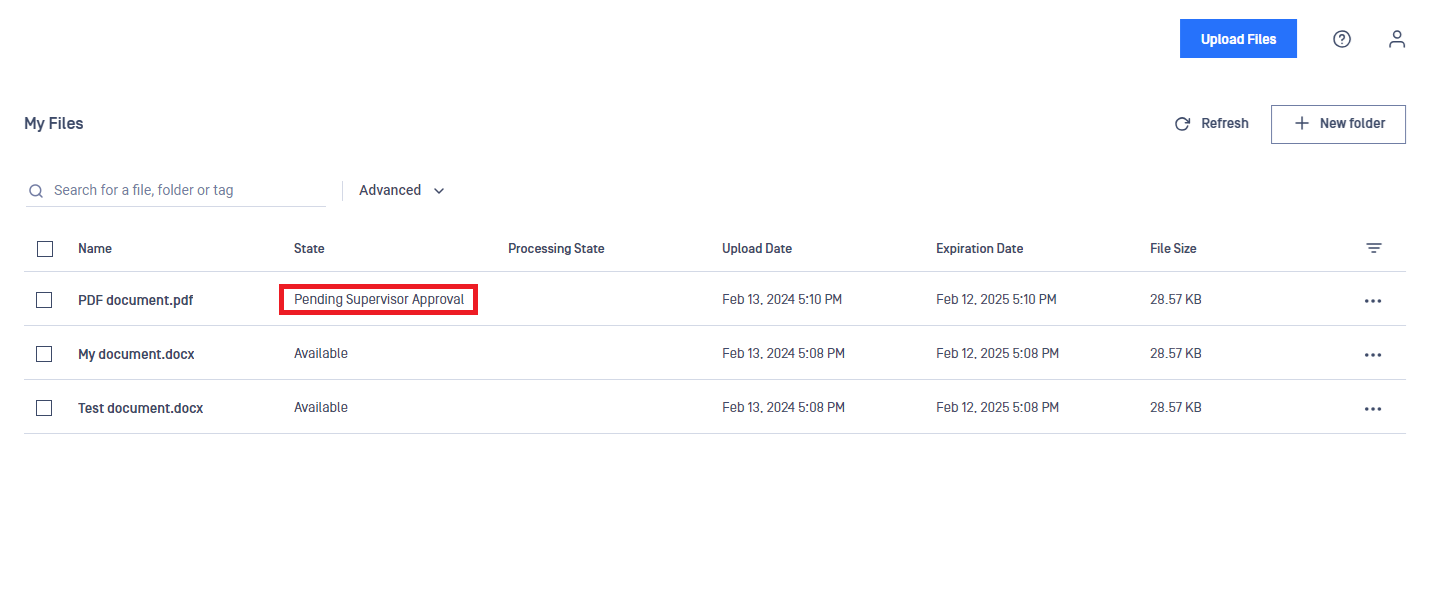This screenshot has height=611, width=1436.
Task: Click the Upload Files button
Action: pyautogui.click(x=1238, y=39)
